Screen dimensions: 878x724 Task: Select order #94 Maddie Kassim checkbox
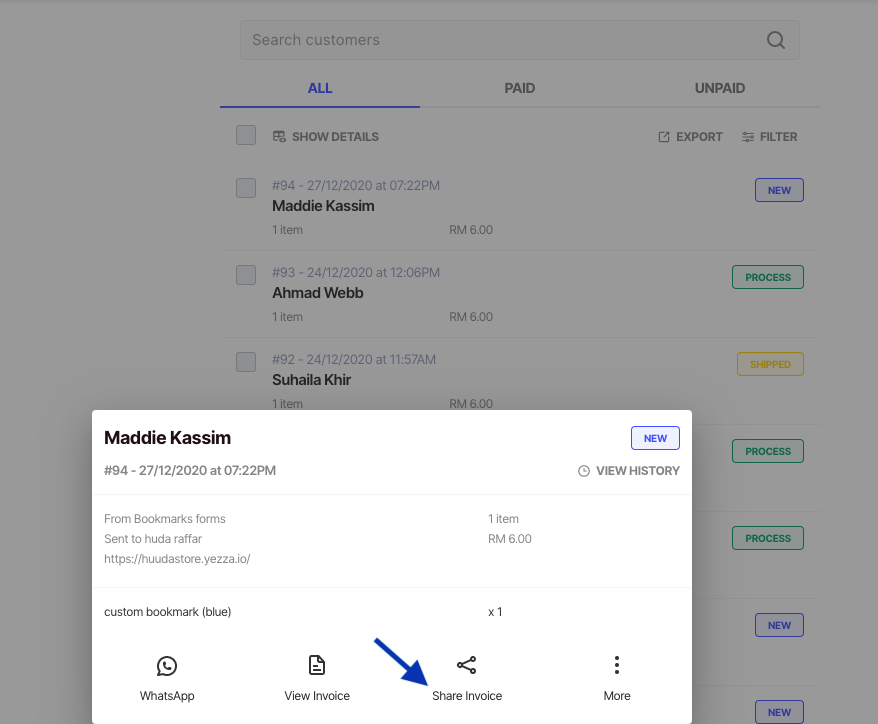point(246,188)
